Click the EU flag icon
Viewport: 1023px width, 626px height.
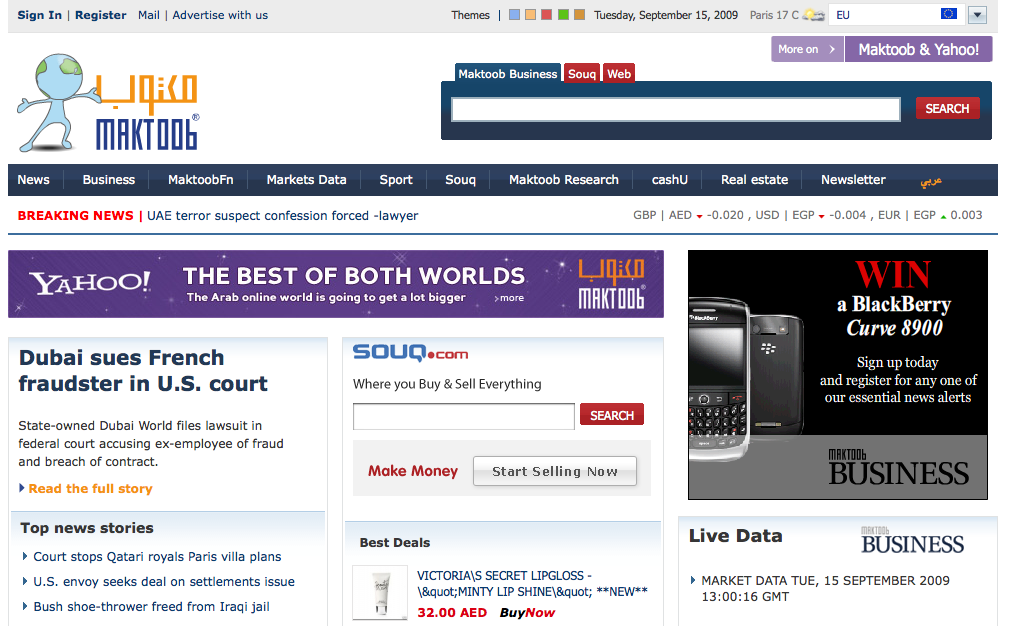949,14
